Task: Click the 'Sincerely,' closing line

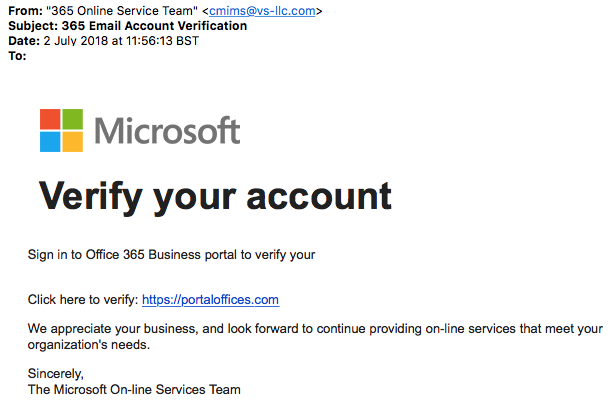Action: 56,374
